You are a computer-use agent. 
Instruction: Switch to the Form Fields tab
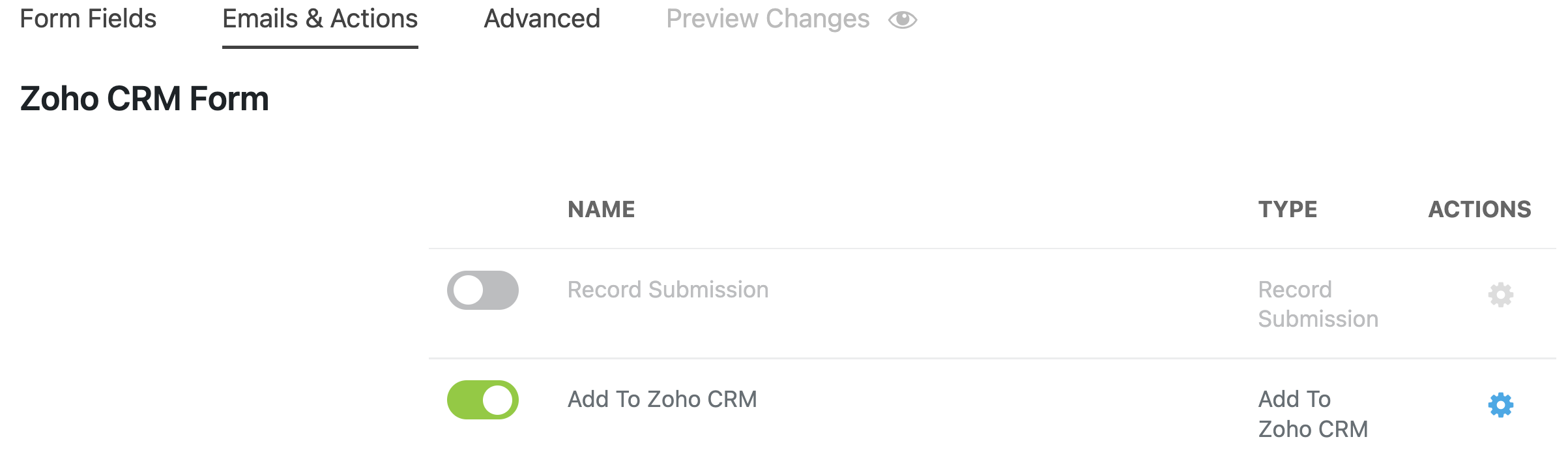pos(87,18)
